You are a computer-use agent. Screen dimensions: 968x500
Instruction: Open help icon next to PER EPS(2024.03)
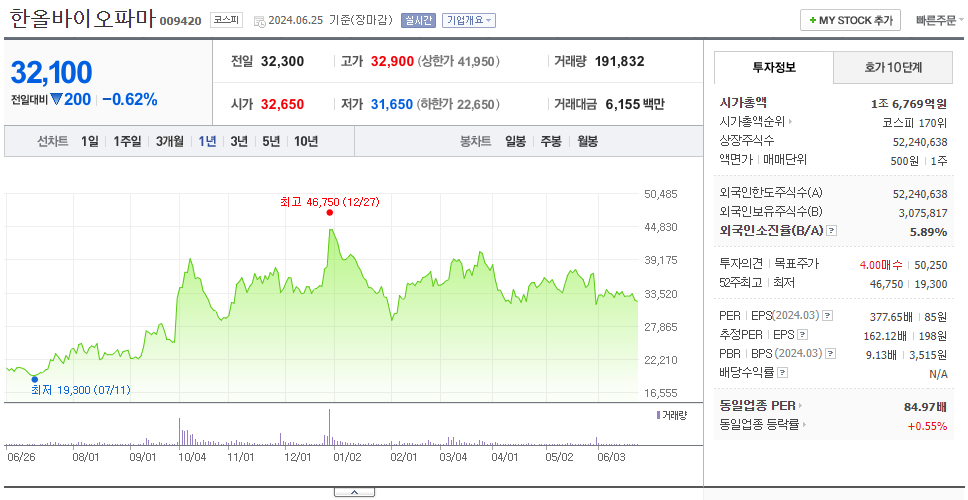click(x=828, y=316)
